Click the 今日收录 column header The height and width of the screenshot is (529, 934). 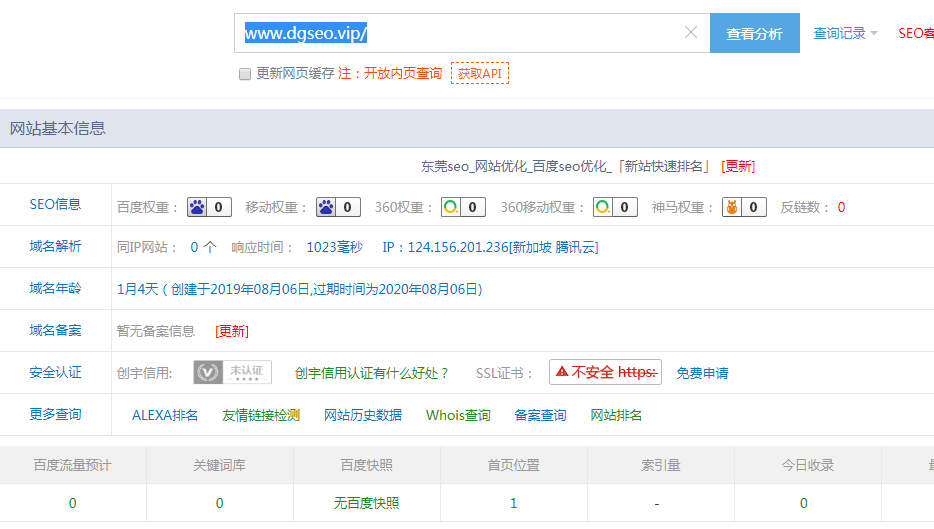tap(808, 465)
